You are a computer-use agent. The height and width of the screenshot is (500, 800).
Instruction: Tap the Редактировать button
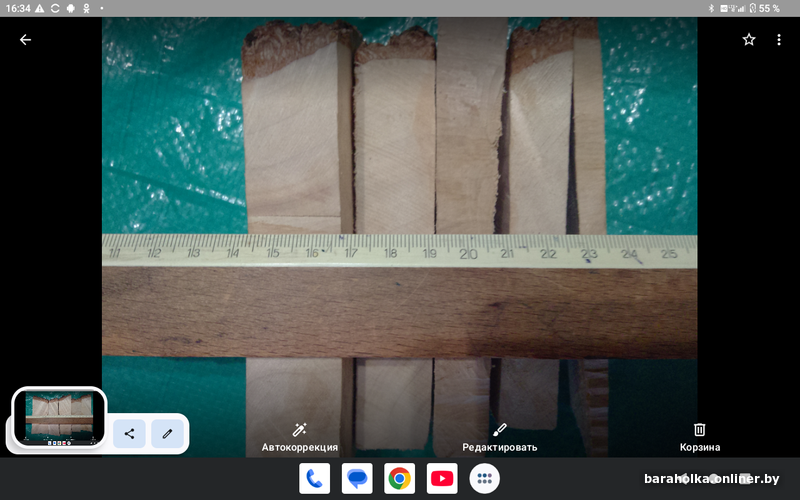(x=499, y=437)
